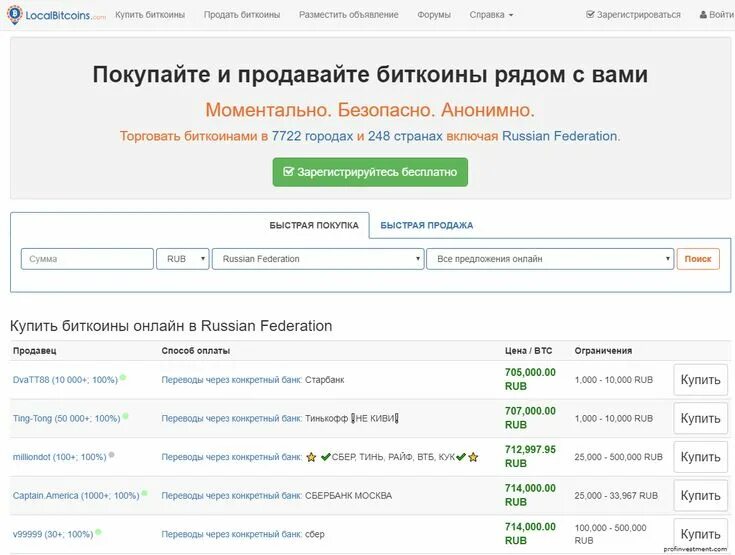735x555 pixels.
Task: Click Купить for the 707,000.00 RUB offer
Action: [700, 418]
